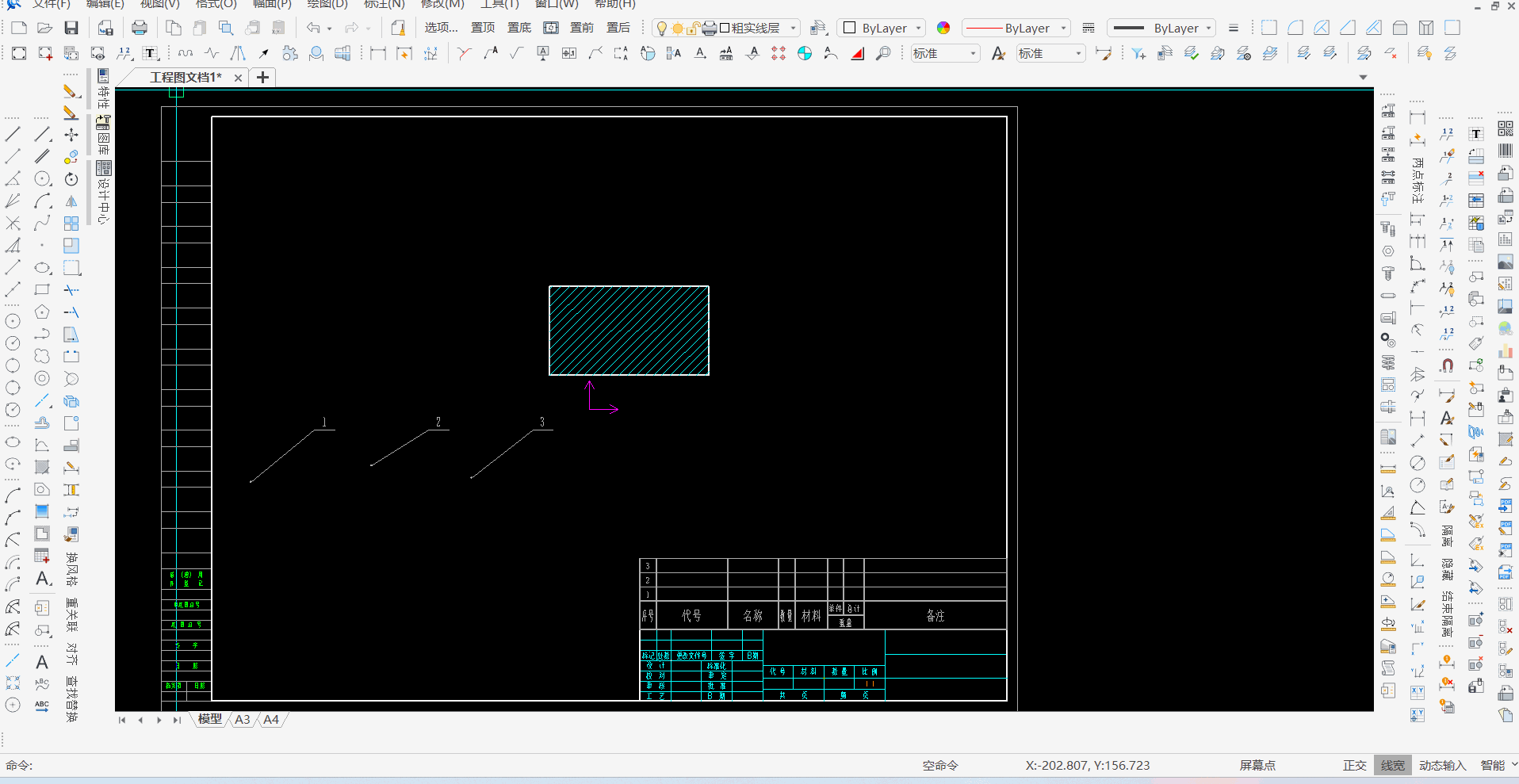
Task: Select the large A text tool
Action: [43, 579]
